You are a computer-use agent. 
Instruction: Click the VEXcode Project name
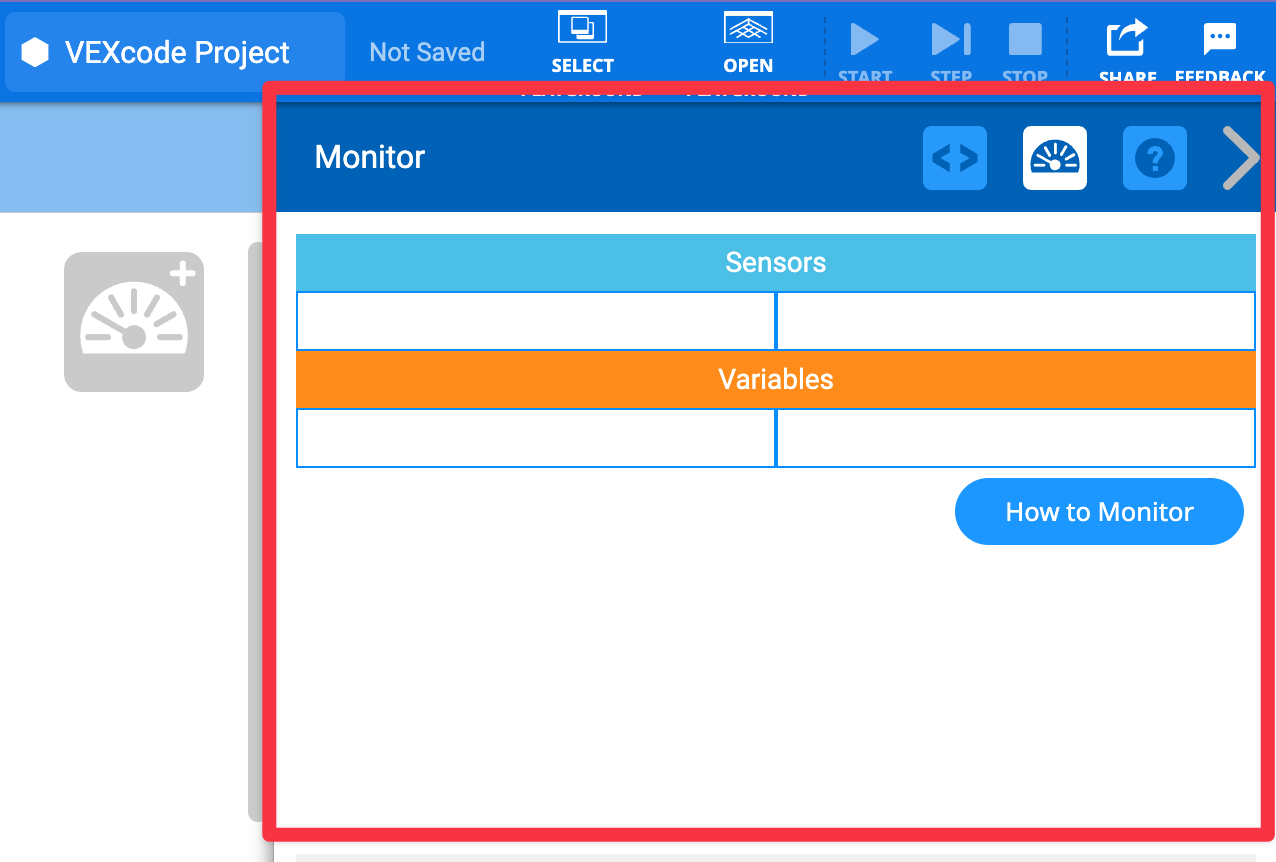point(177,53)
